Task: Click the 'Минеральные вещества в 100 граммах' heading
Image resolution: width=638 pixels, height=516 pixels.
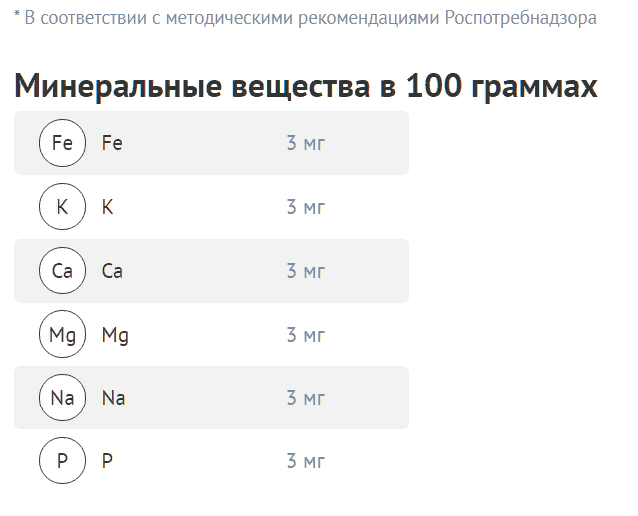Action: [x=306, y=87]
